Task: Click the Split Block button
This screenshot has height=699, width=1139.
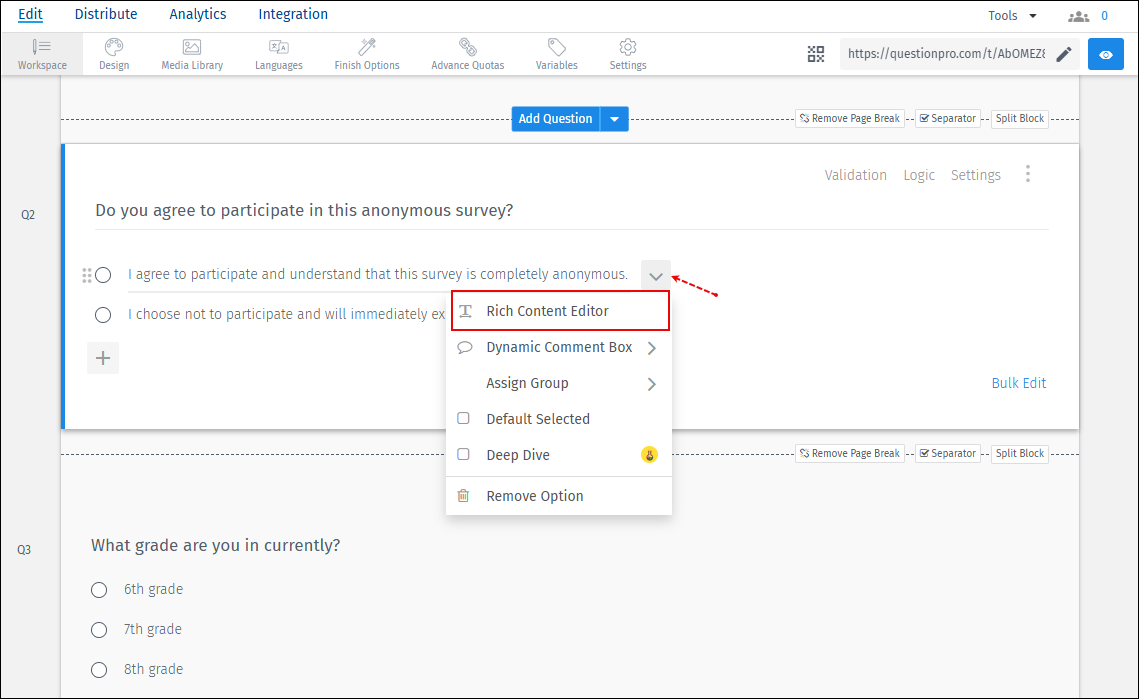Action: click(1019, 118)
